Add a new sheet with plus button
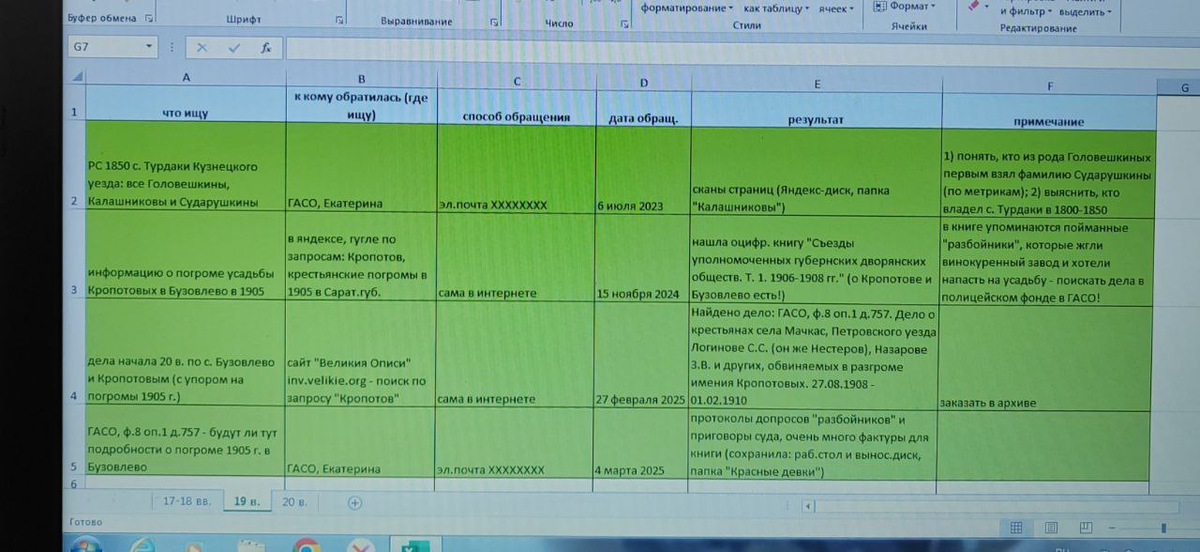 pyautogui.click(x=354, y=502)
